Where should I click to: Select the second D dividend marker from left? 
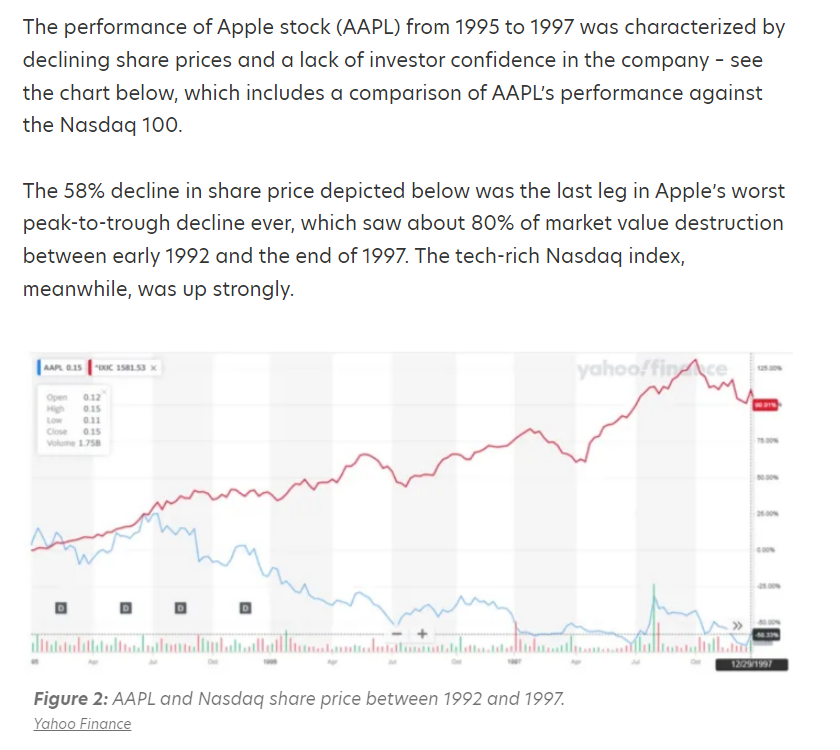pyautogui.click(x=126, y=607)
